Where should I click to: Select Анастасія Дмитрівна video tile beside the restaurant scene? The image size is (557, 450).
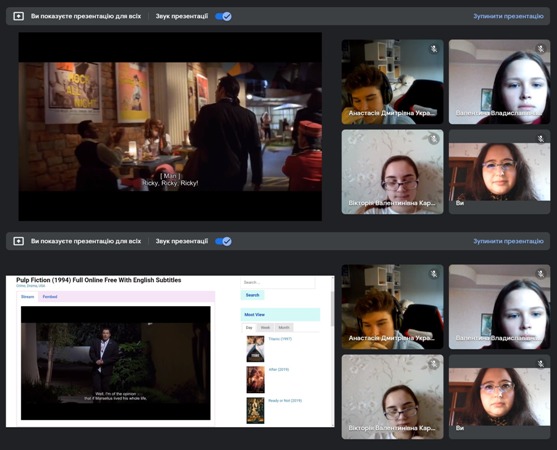(393, 82)
